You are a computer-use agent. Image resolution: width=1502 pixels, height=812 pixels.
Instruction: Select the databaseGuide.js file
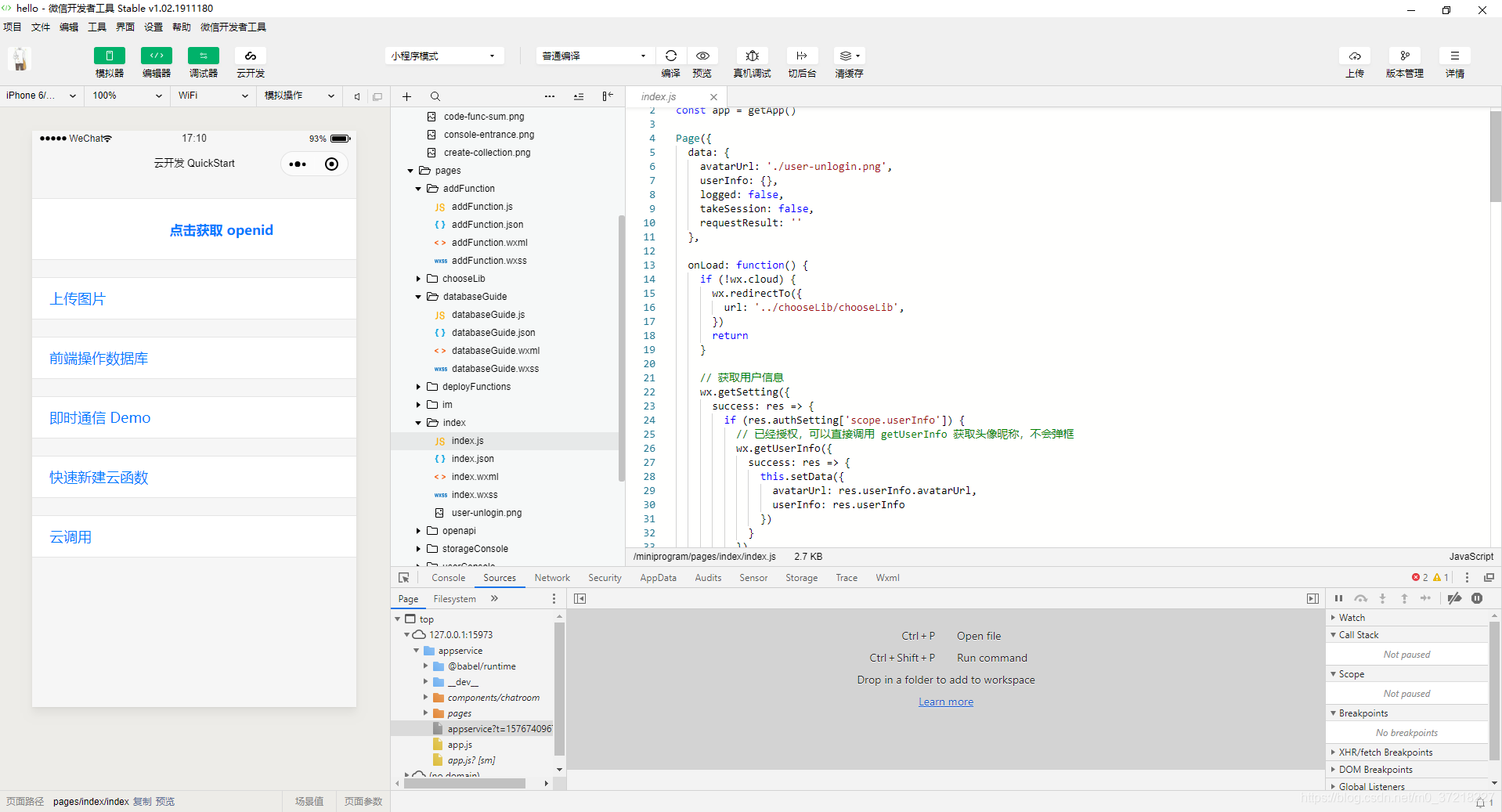(x=488, y=315)
